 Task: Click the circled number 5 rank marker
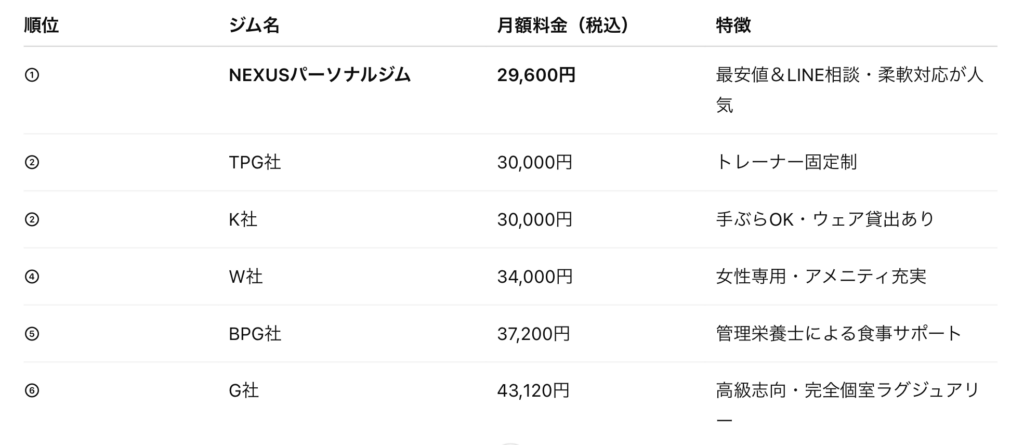pos(31,333)
